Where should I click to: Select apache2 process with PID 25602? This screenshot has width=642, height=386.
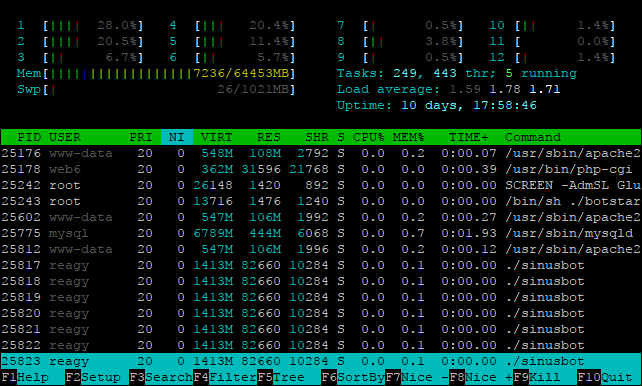[321, 217]
